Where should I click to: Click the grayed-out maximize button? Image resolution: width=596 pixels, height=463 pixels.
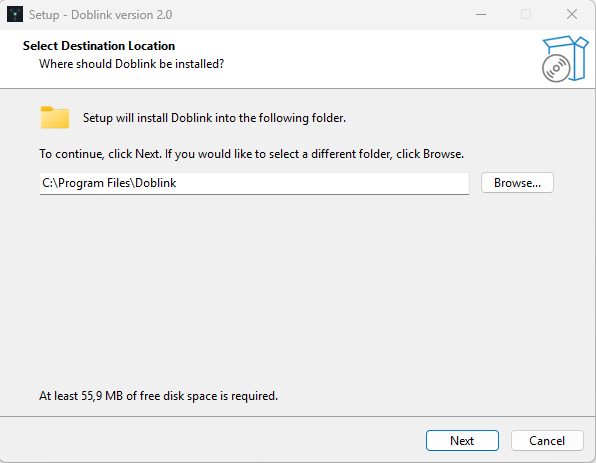(x=526, y=14)
